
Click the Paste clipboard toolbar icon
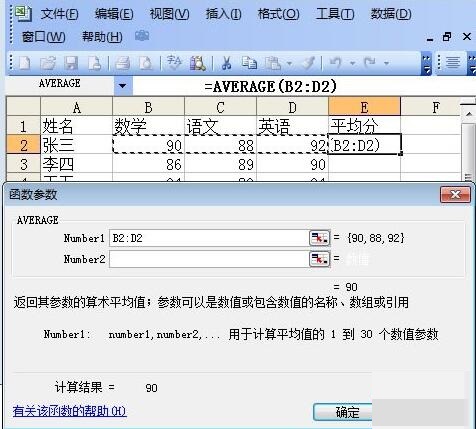pos(273,63)
